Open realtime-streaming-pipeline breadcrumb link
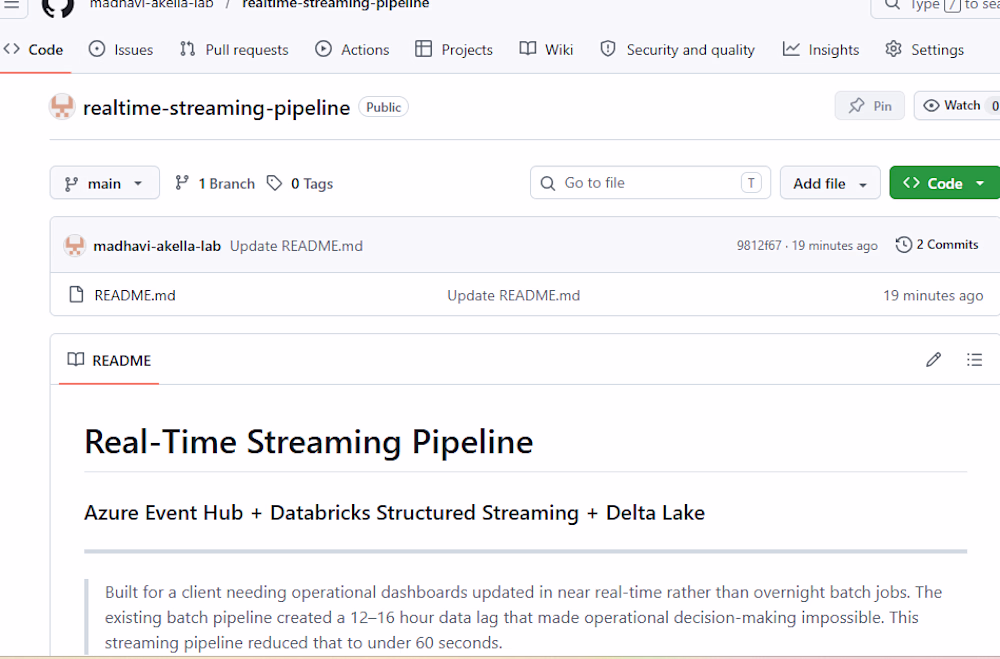 (x=335, y=4)
